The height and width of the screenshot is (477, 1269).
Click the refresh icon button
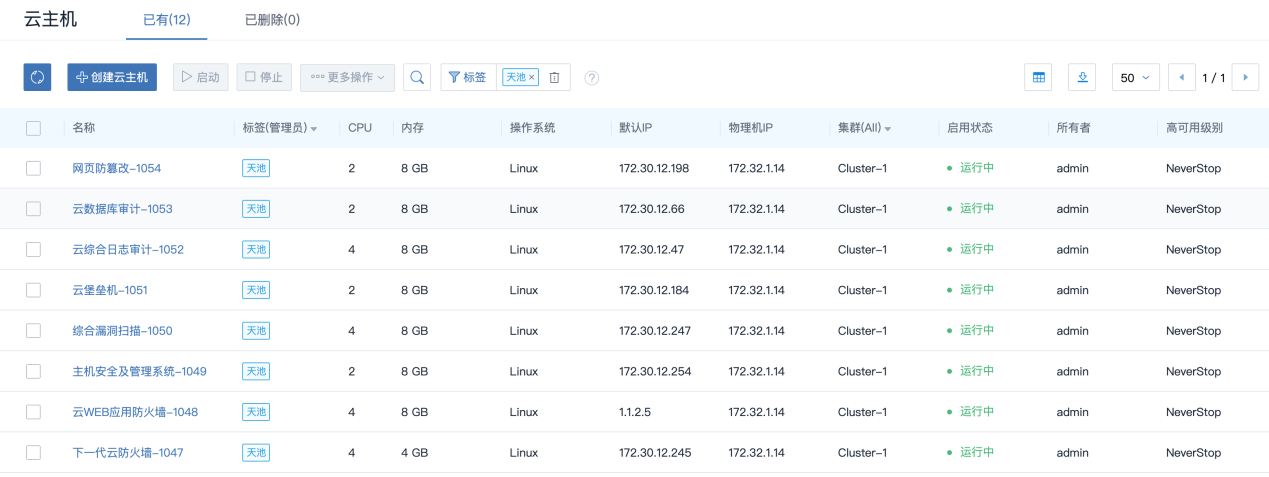pyautogui.click(x=37, y=77)
